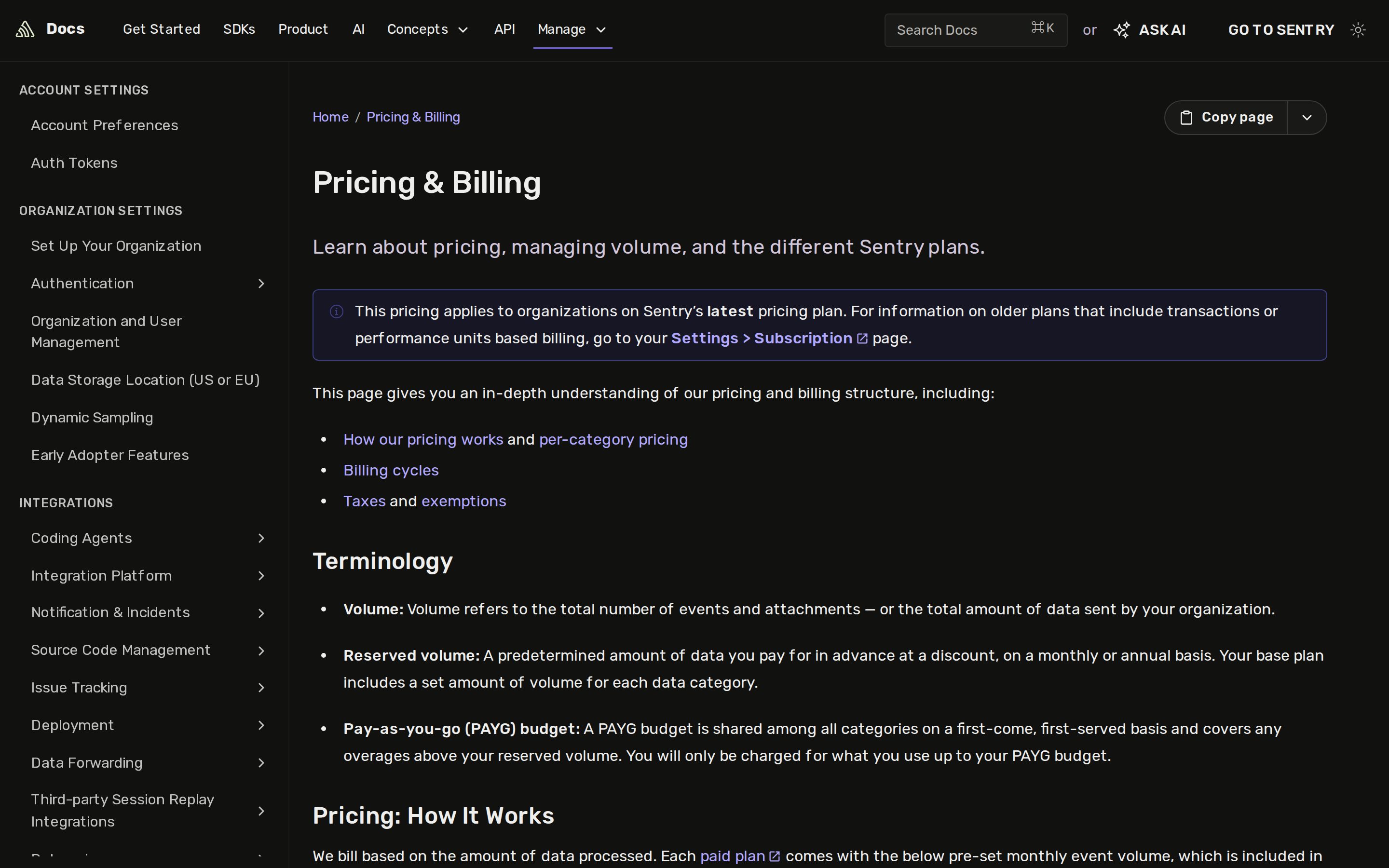The width and height of the screenshot is (1389, 868).
Task: Open the API nav item
Action: (504, 29)
